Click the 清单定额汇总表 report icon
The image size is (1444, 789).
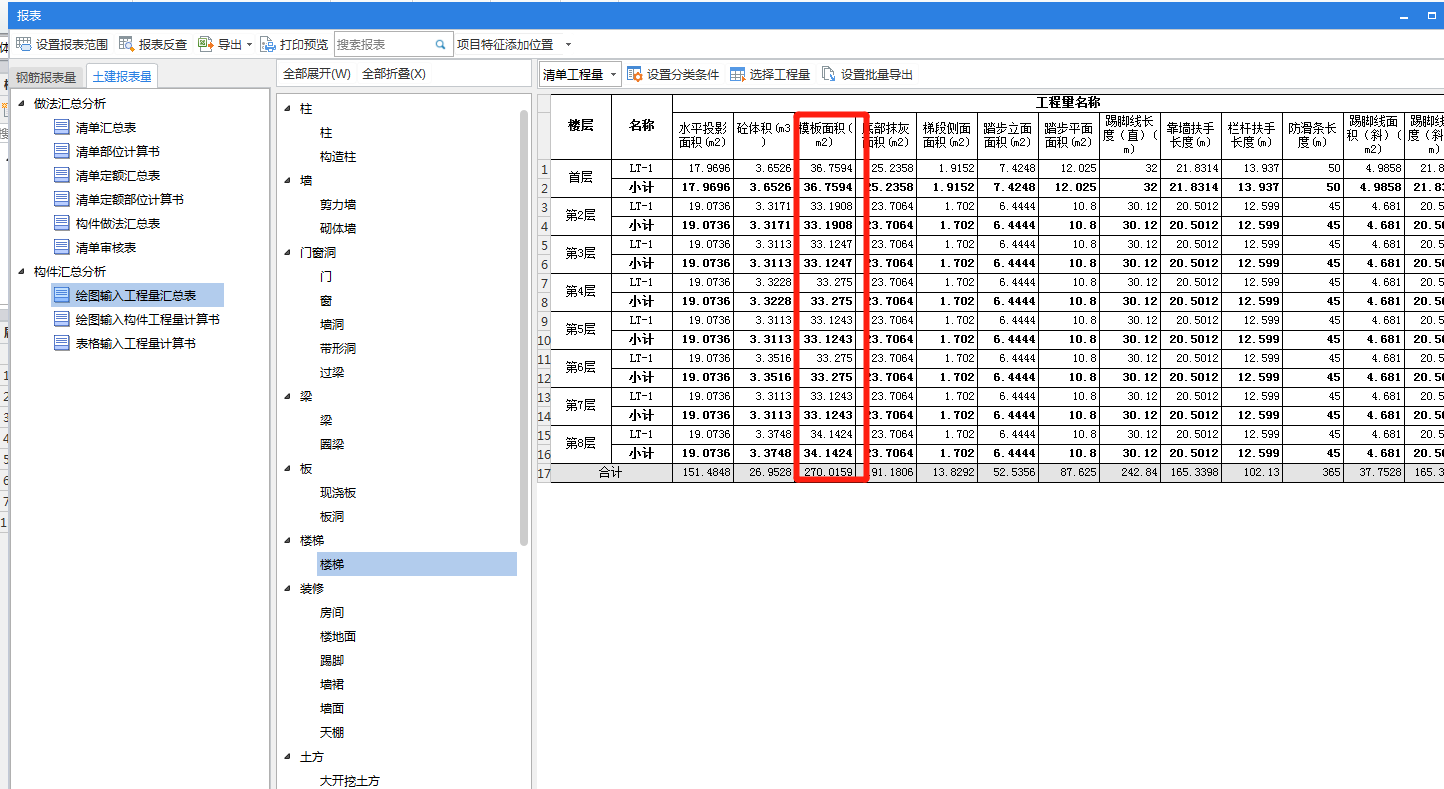pos(62,175)
